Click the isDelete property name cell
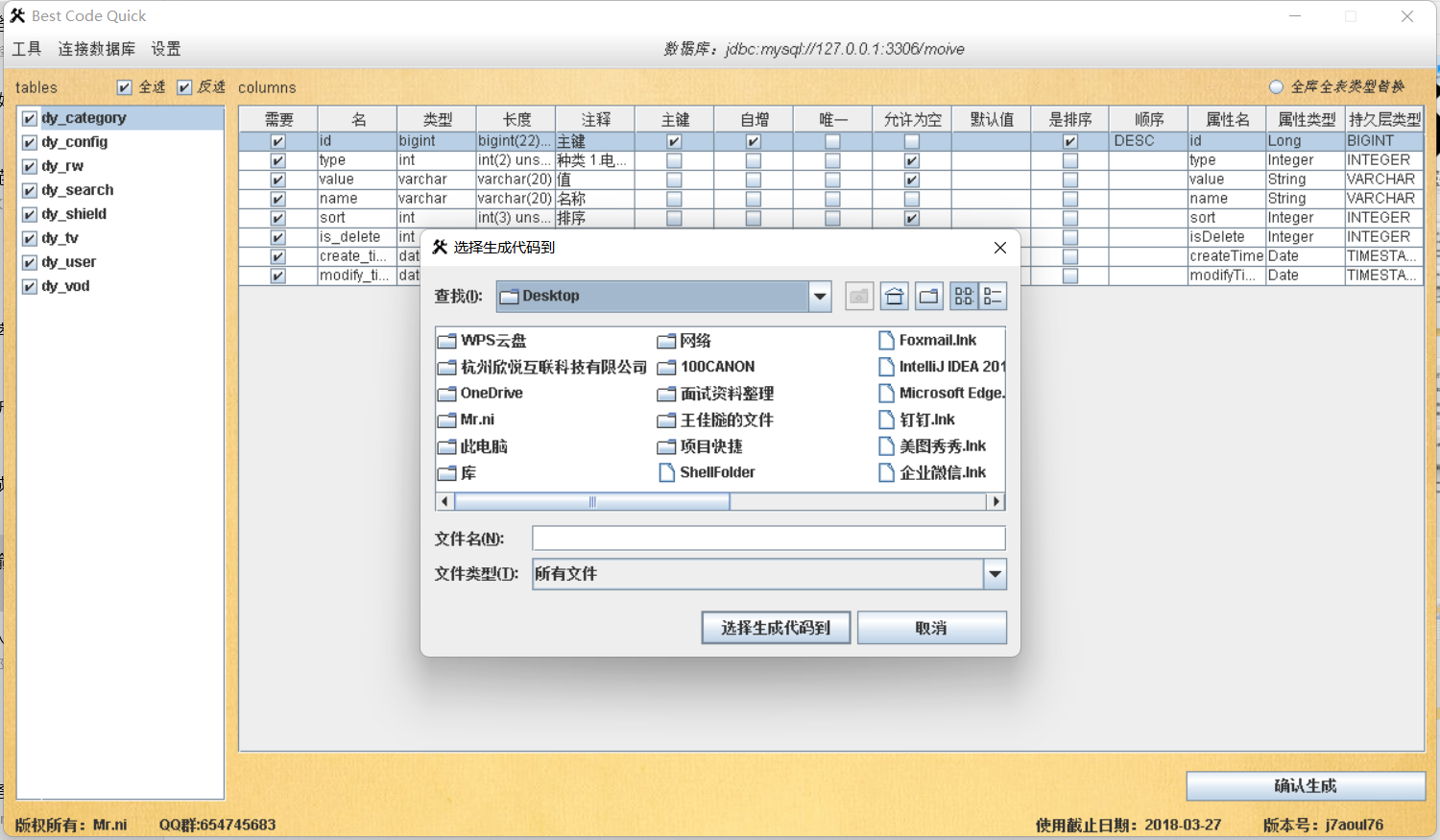The width and height of the screenshot is (1440, 840). point(1227,237)
